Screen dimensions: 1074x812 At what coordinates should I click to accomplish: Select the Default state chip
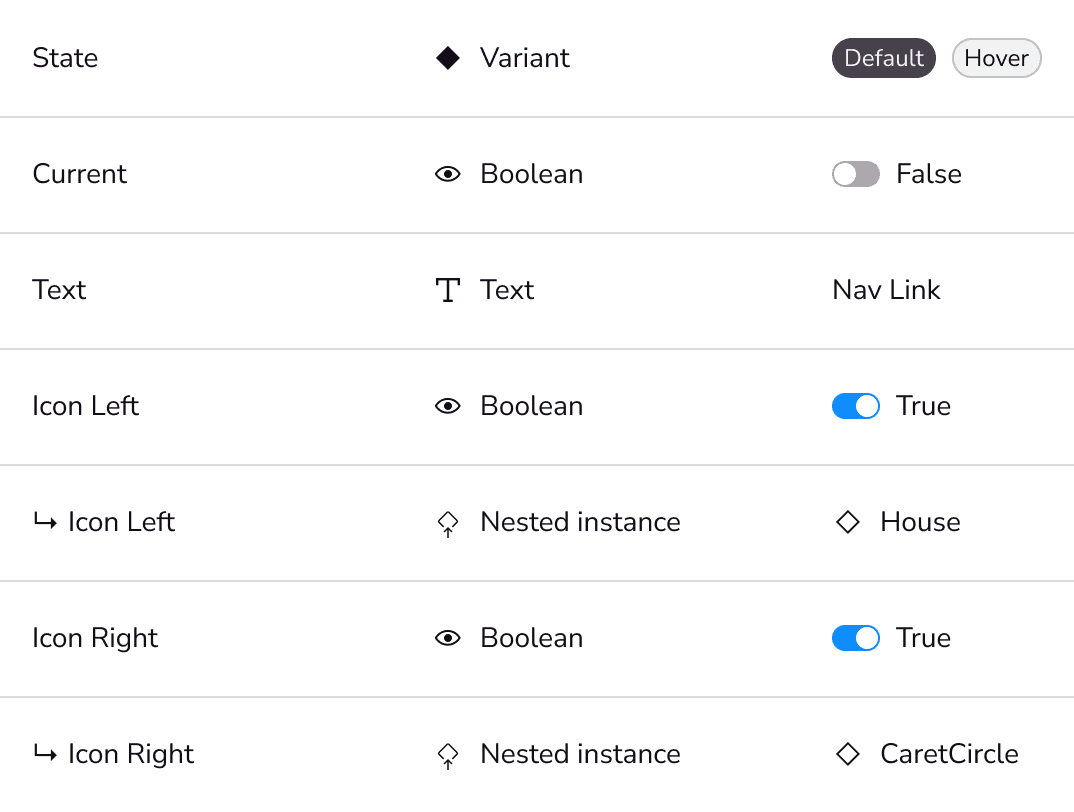(884, 58)
